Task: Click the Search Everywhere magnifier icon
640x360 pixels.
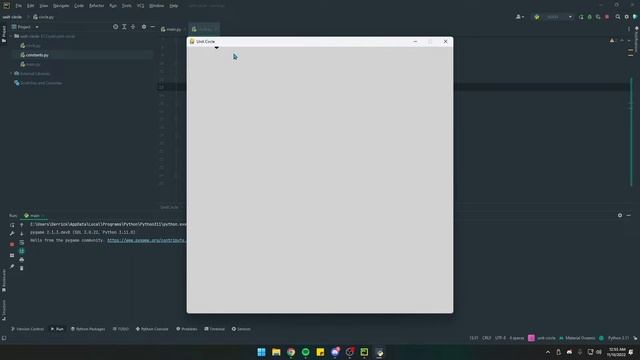Action: [x=618, y=17]
